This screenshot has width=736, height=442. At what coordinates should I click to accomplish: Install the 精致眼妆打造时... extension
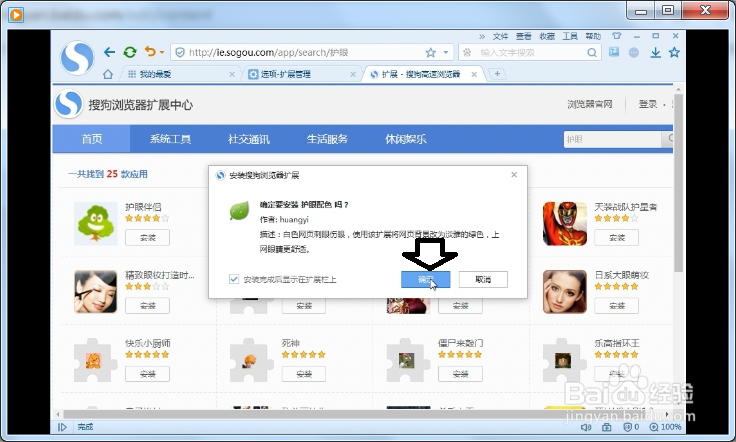point(147,306)
